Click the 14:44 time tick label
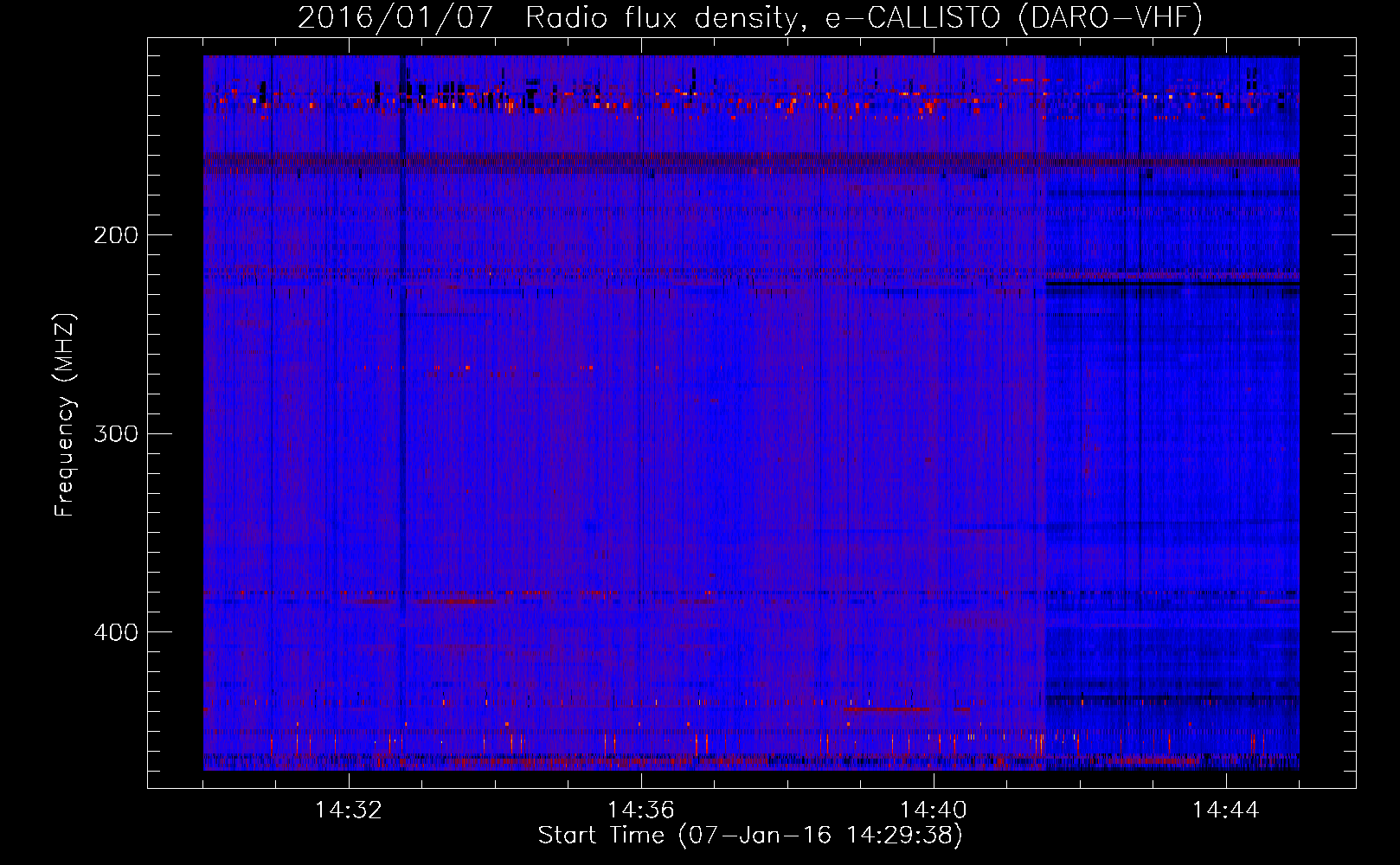Image resolution: width=1400 pixels, height=865 pixels. pyautogui.click(x=1226, y=811)
